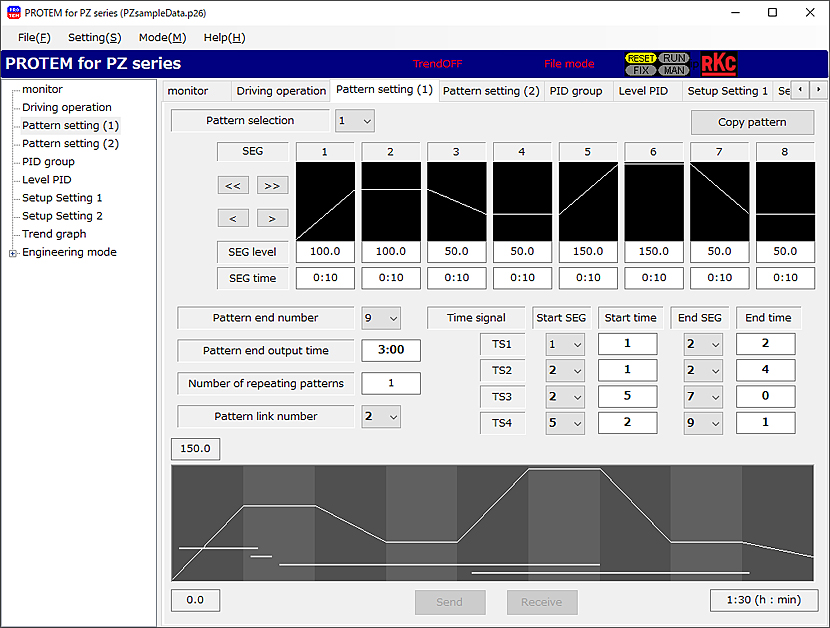Click Number of repeating patterns field
Image resolution: width=830 pixels, height=628 pixels.
coord(391,383)
